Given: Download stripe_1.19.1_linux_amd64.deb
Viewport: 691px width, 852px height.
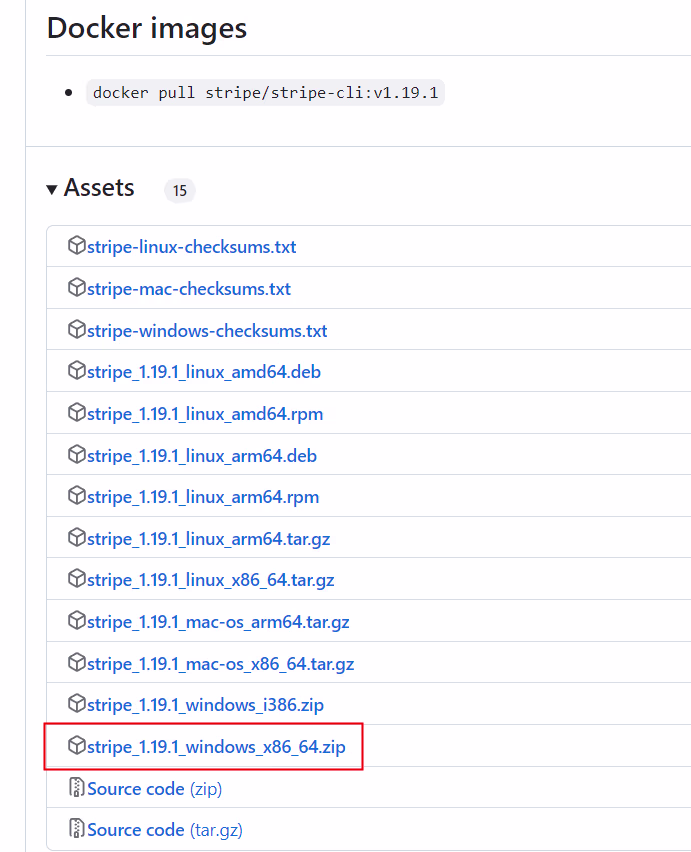Looking at the screenshot, I should pyautogui.click(x=204, y=372).
